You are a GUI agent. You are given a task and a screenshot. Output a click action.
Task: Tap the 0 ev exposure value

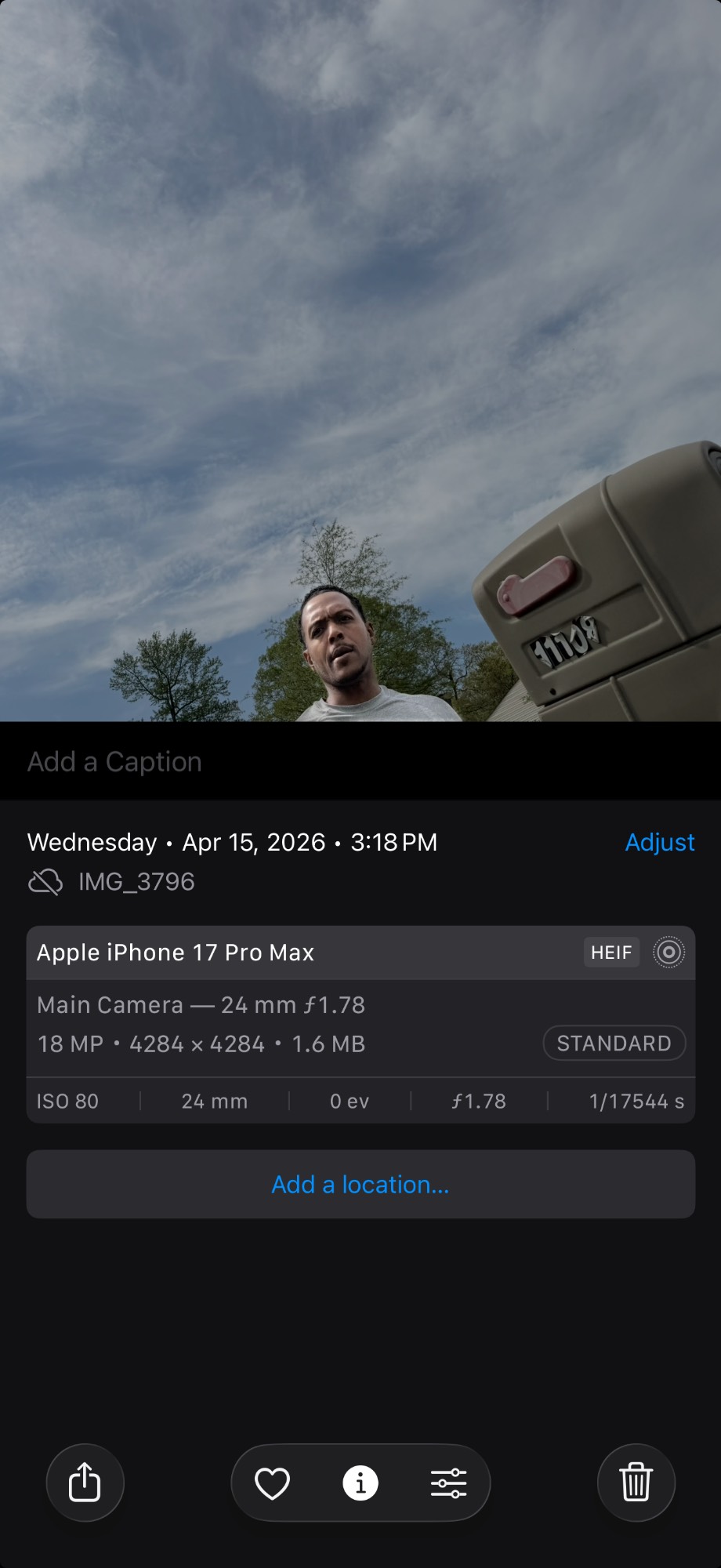pyautogui.click(x=350, y=1102)
